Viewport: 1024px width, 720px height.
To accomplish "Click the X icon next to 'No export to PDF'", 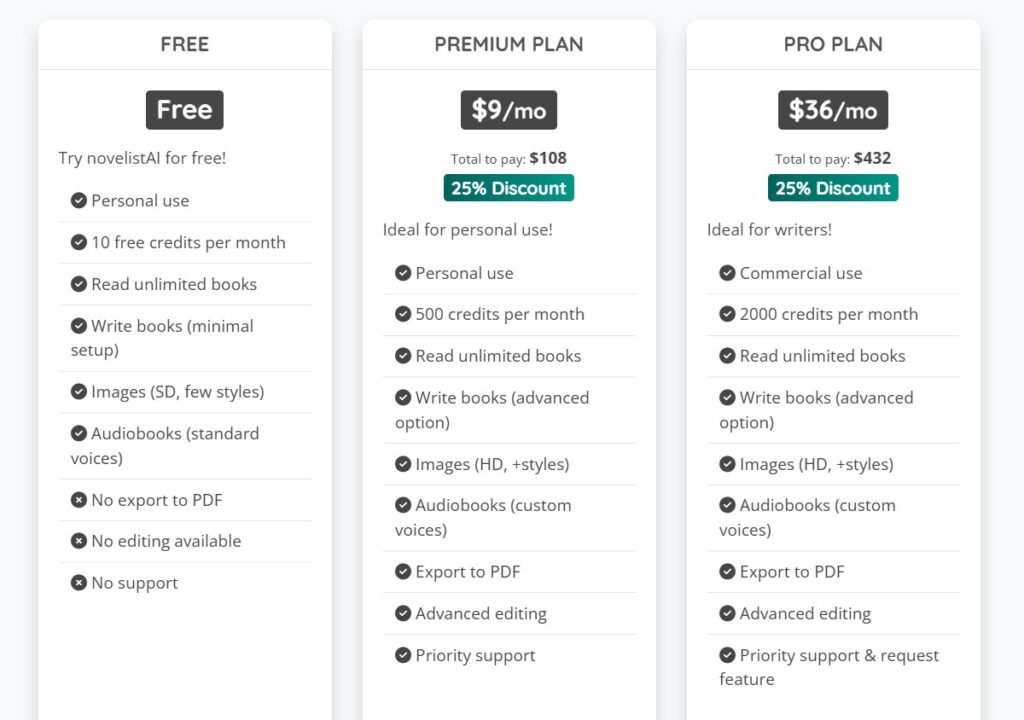I will tap(79, 500).
